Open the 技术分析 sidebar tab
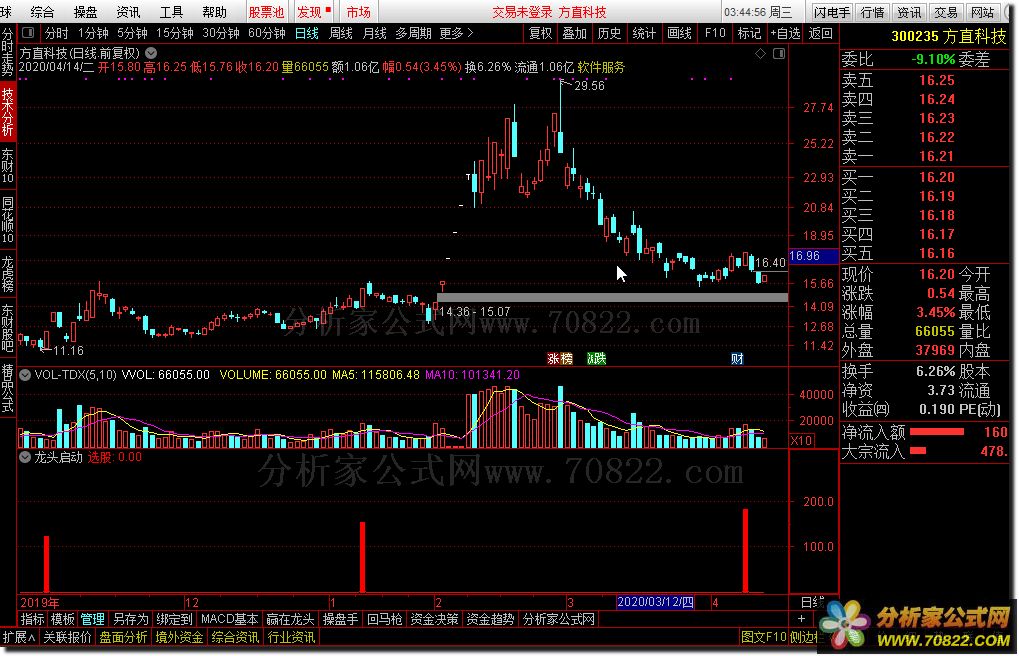The image size is (1019, 656). coord(8,112)
